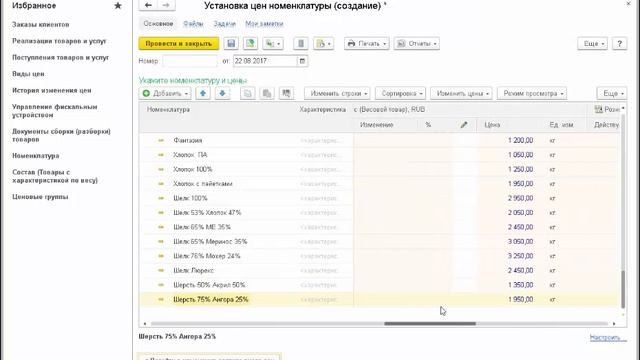The height and width of the screenshot is (360, 640).
Task: Switch to Файлы tab
Action: click(193, 24)
